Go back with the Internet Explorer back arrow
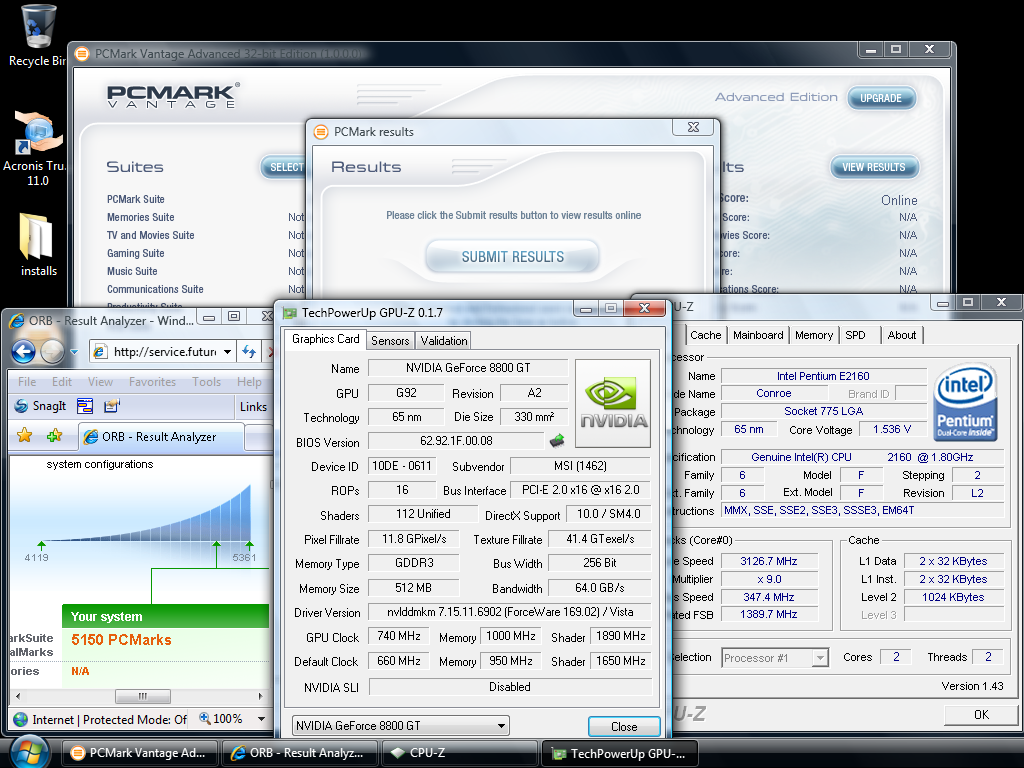The height and width of the screenshot is (768, 1024). coord(24,351)
